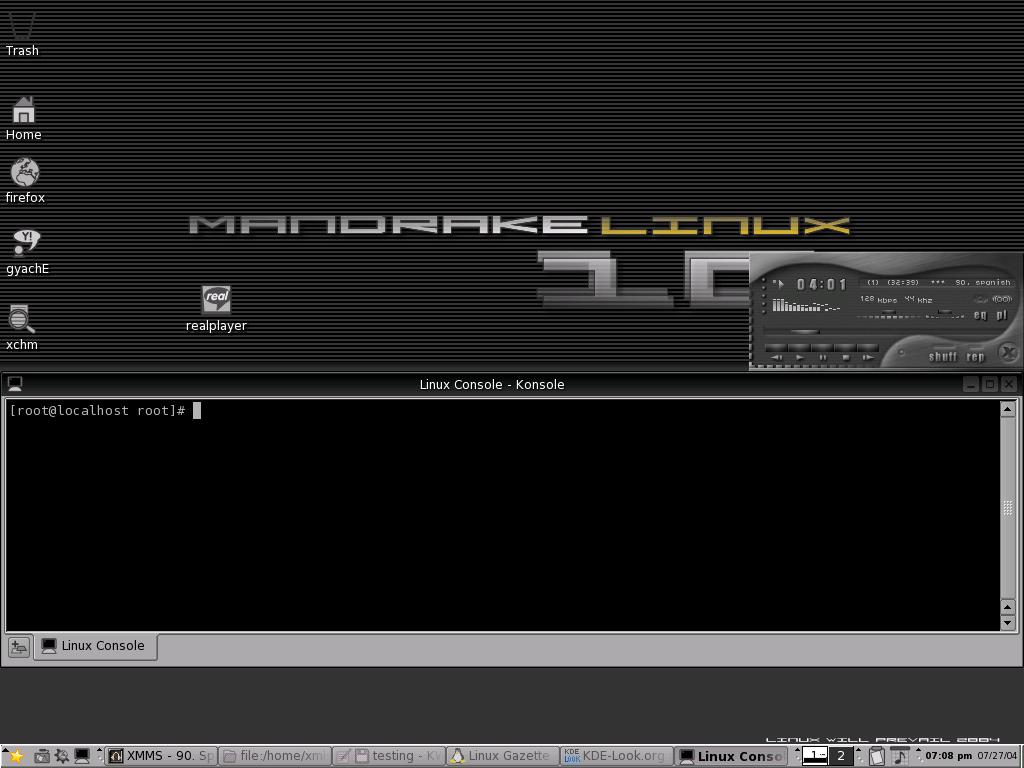Screen dimensions: 1024x768
Task: Launch firefox from the desktop
Action: (25, 180)
